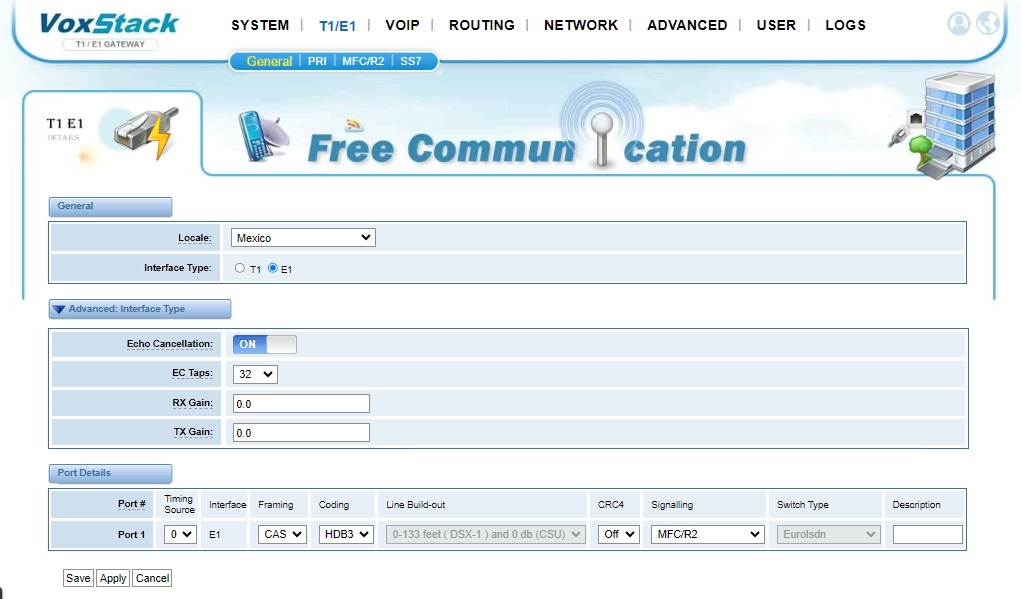The image size is (1021, 599).
Task: Click the mobile phone satellite icon
Action: pyautogui.click(x=263, y=136)
